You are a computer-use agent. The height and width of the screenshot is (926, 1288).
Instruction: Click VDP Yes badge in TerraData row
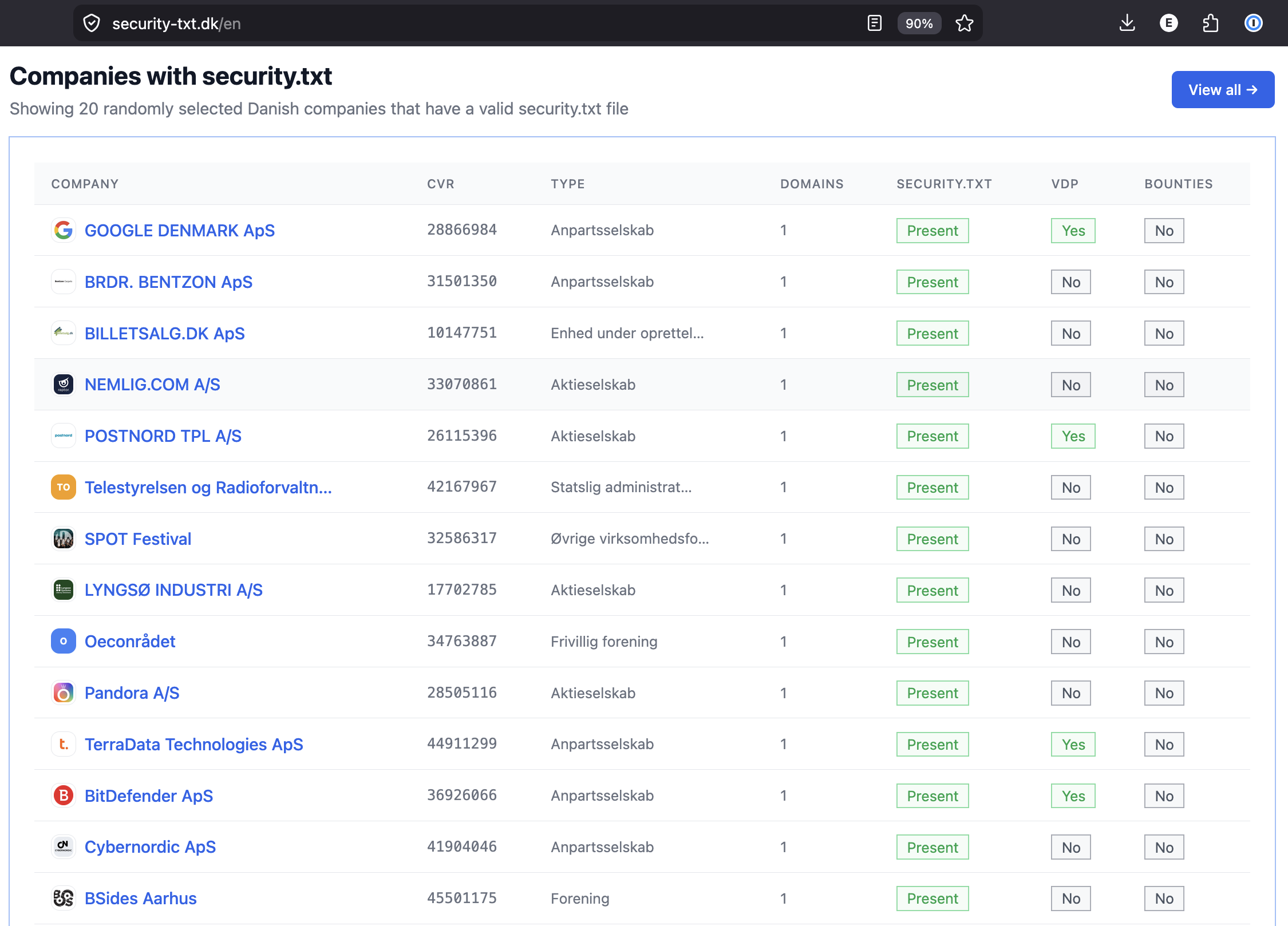pyautogui.click(x=1073, y=745)
